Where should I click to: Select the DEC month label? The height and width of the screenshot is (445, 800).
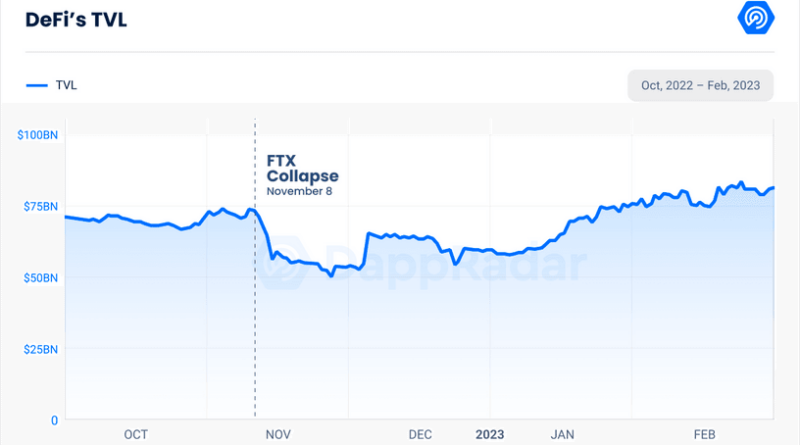coord(420,434)
